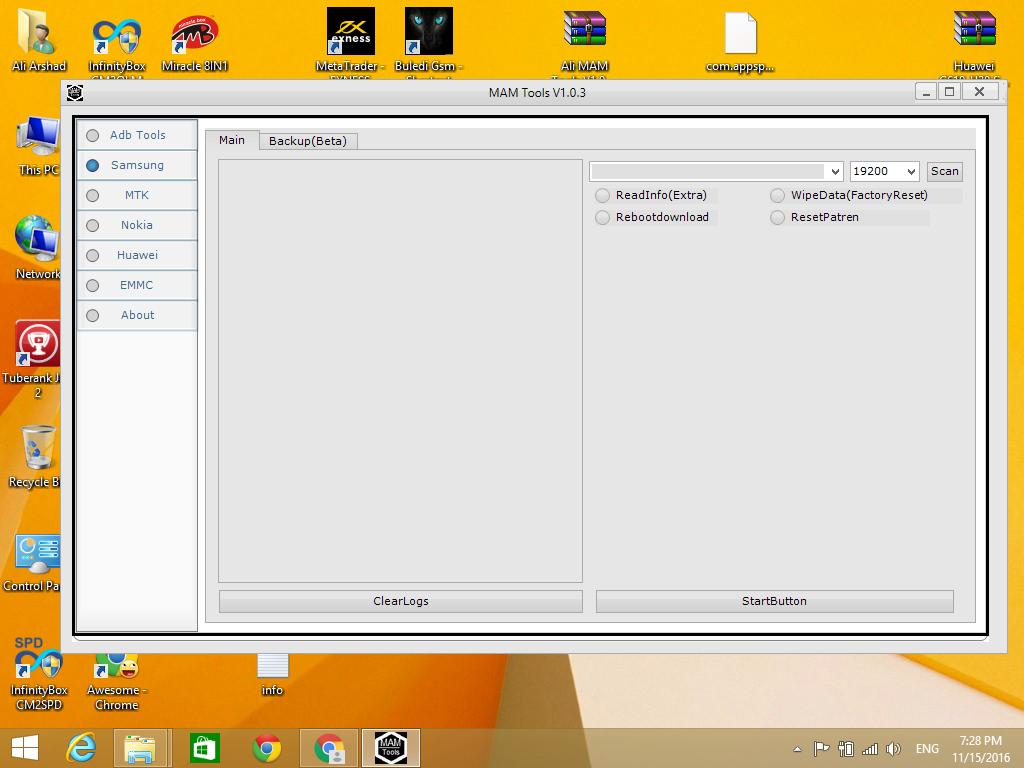Enable the Rebootdownload option

tap(602, 217)
